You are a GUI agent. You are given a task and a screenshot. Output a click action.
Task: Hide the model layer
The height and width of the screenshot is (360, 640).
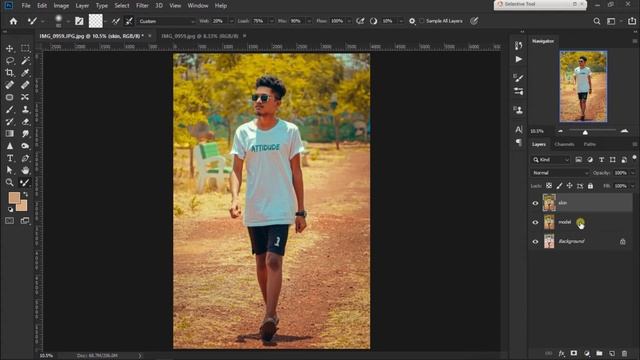tap(535, 222)
